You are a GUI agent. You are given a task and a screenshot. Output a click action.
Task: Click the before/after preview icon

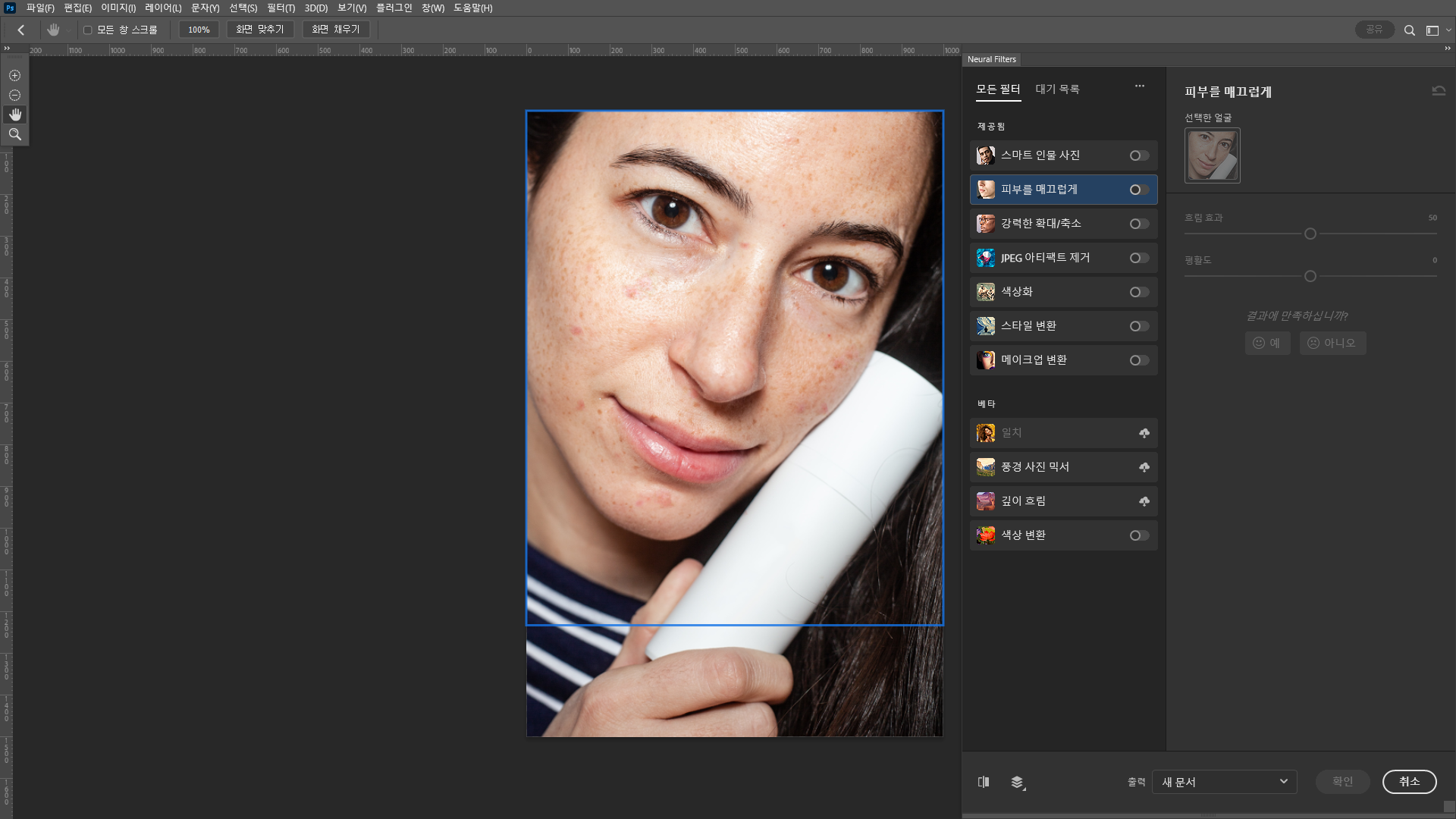[x=984, y=782]
